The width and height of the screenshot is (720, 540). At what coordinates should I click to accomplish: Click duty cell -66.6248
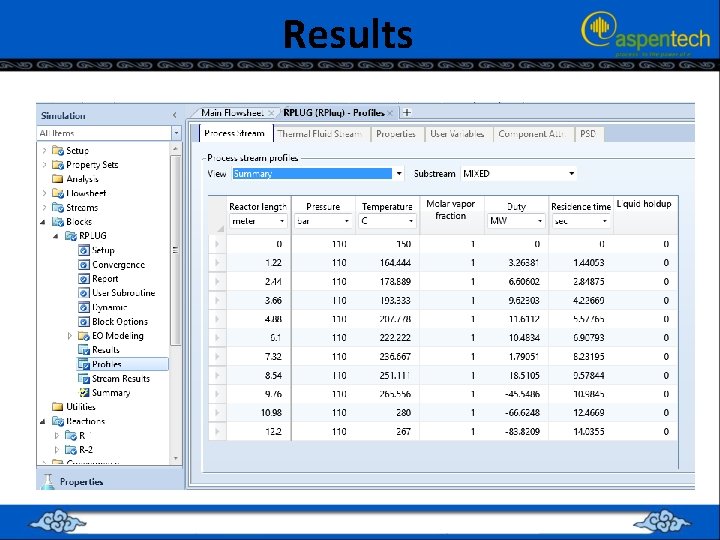pos(516,412)
